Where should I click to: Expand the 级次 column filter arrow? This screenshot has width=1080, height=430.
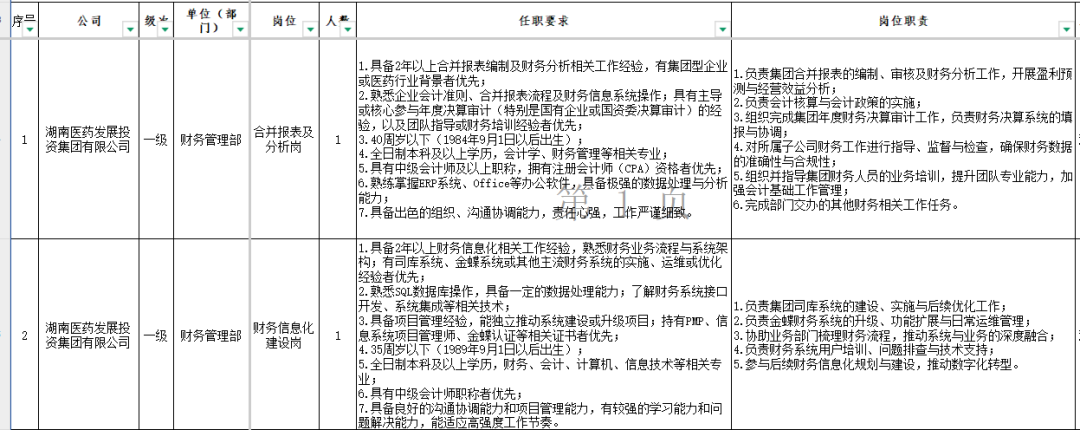(163, 30)
